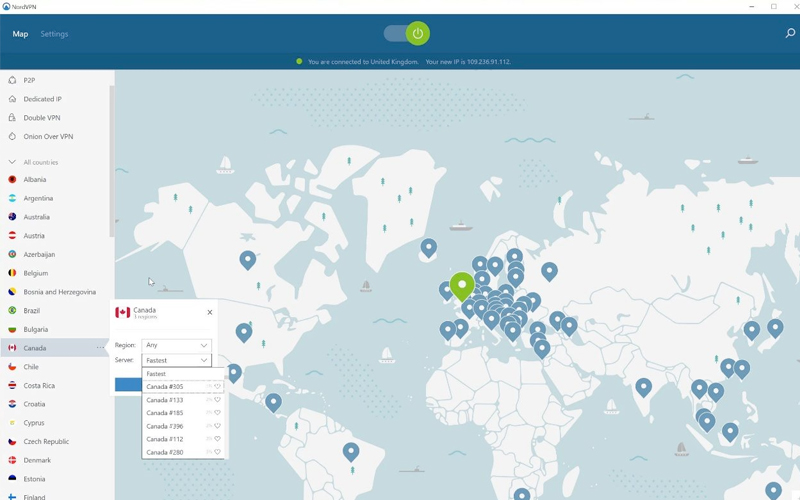Viewport: 800px width, 500px height.
Task: Click the Brazil flag icon
Action: pyautogui.click(x=12, y=311)
